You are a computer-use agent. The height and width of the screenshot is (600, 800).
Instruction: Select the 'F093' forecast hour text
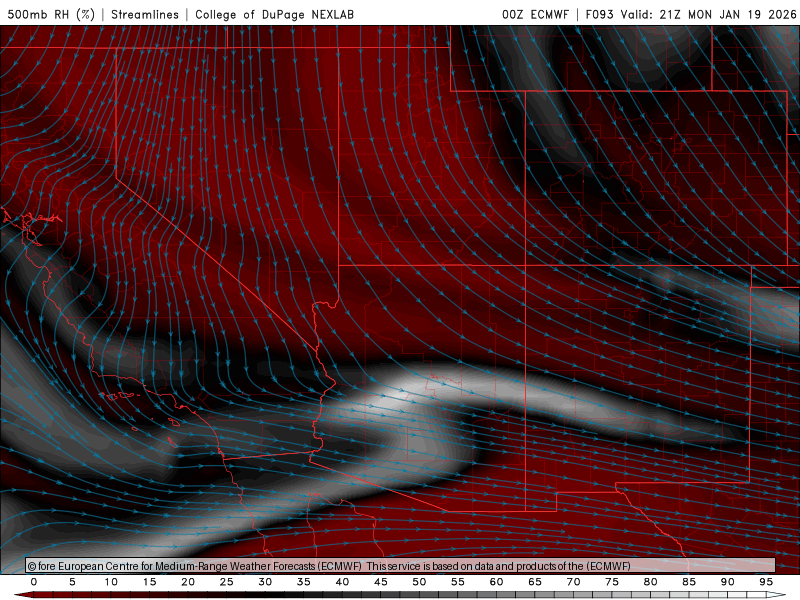click(x=599, y=14)
